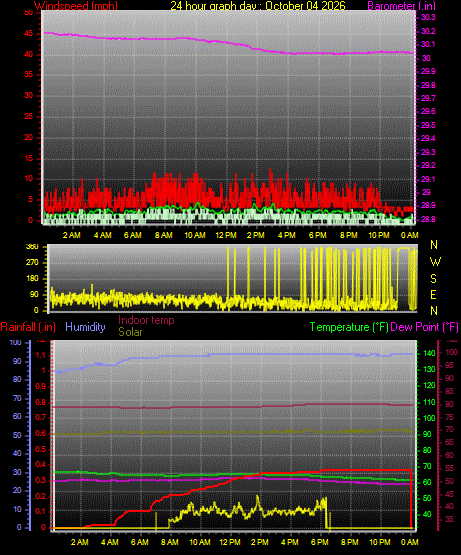The width and height of the screenshot is (461, 555).
Task: Click the "Windspeed (mph)" axis title
Action: click(x=76, y=6)
